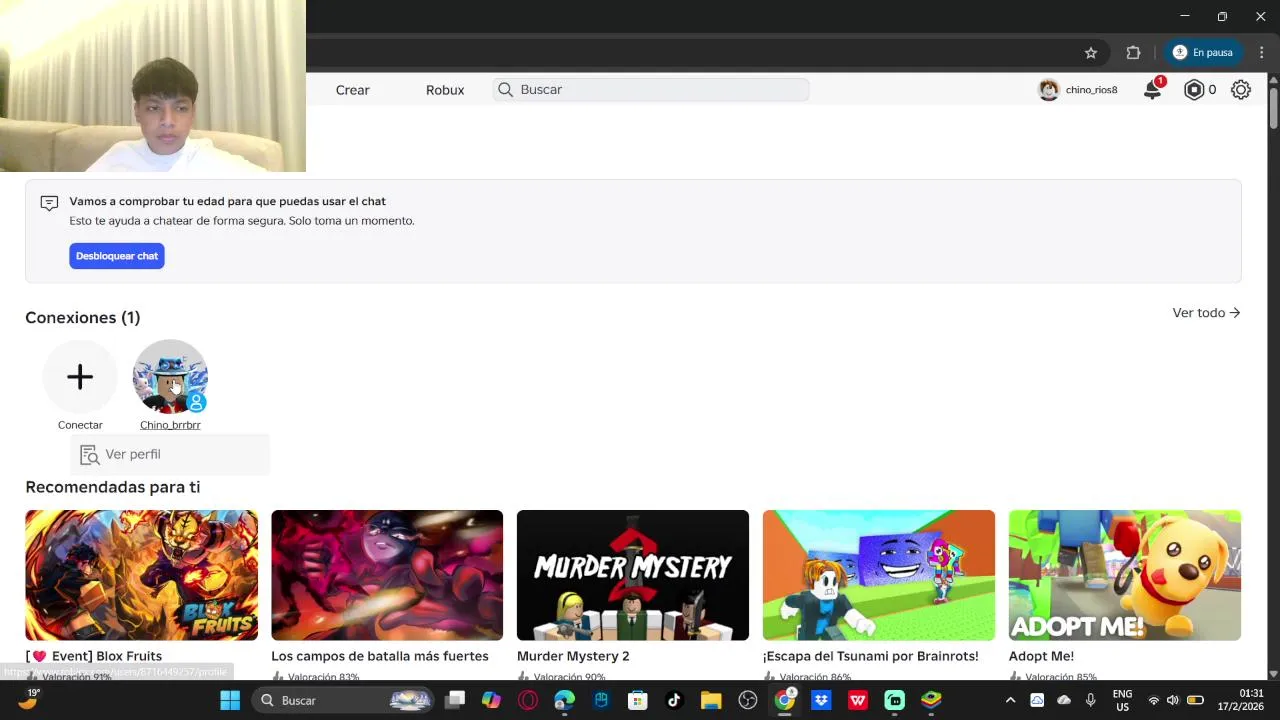Open Chino_brrbrr's avatar
This screenshot has height=720, width=1280.
(170, 377)
